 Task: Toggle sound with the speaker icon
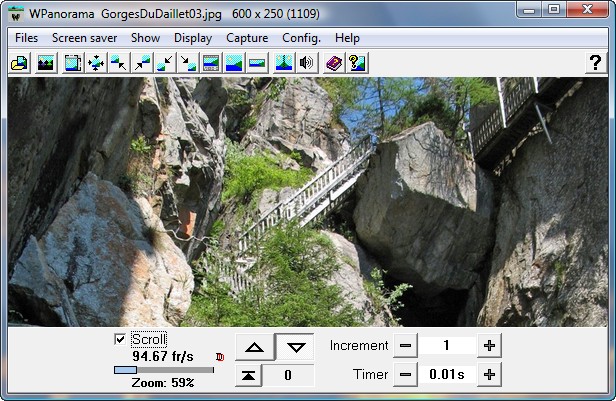[307, 63]
